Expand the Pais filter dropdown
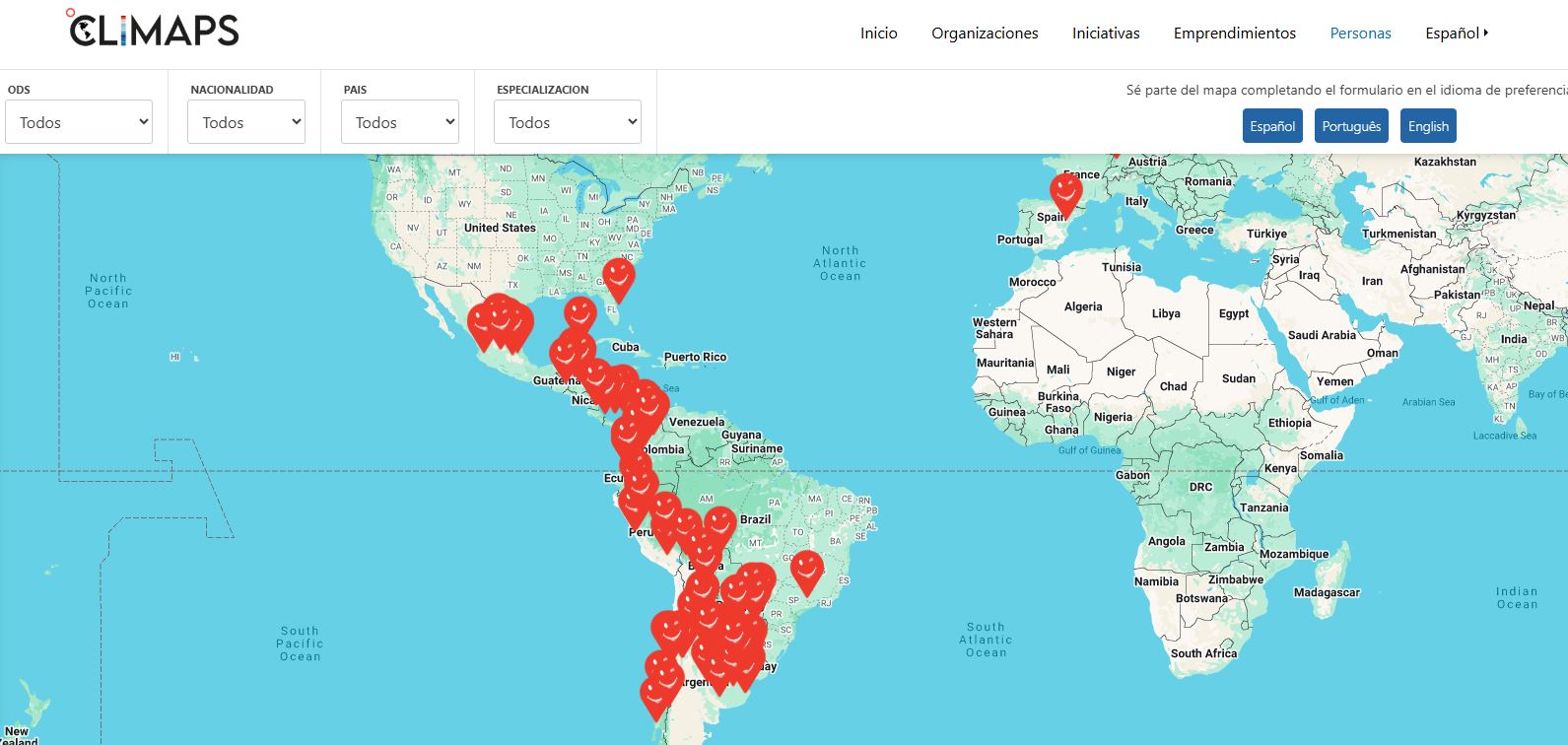This screenshot has height=745, width=1568. tap(400, 122)
